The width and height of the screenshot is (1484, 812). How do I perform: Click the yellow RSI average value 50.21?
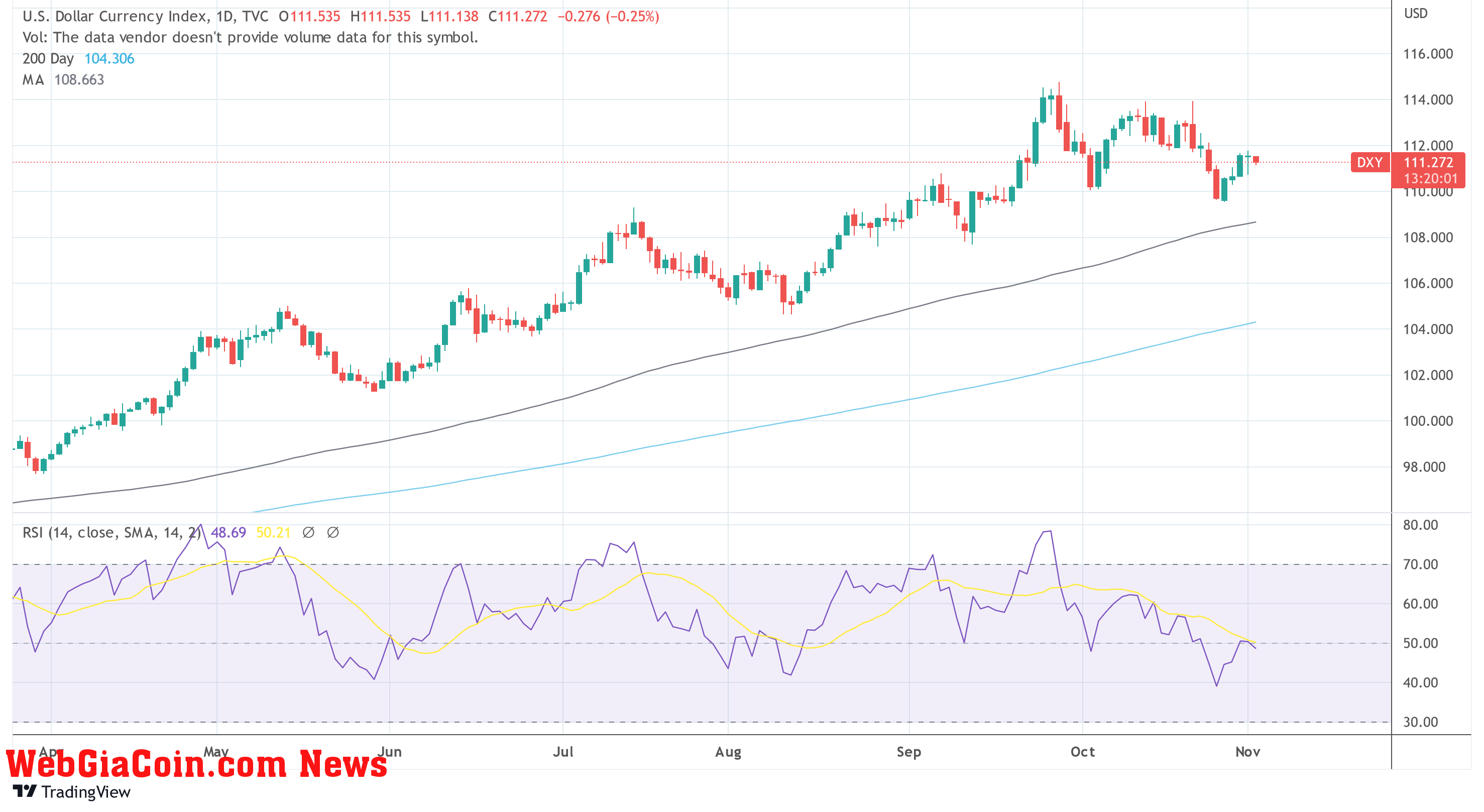(x=273, y=533)
